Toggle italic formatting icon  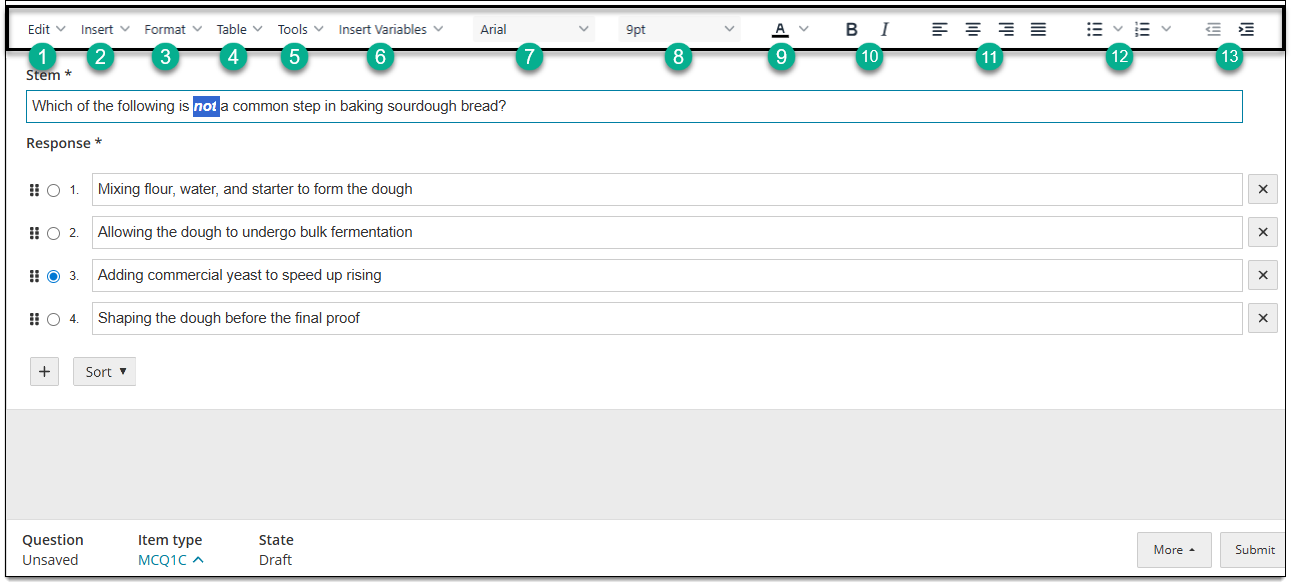tap(884, 30)
